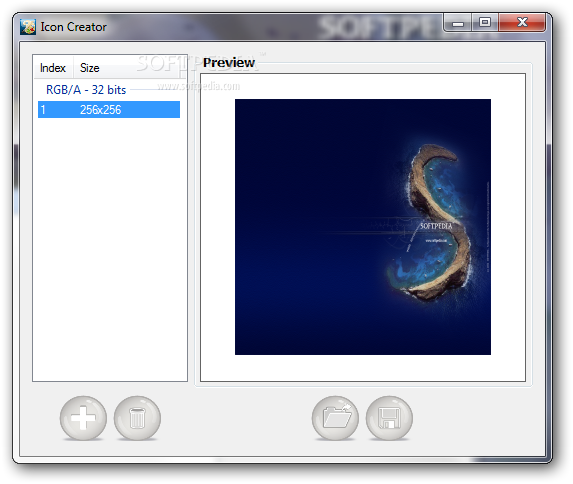Click the Index column header
This screenshot has width=573, height=484.
point(54,68)
